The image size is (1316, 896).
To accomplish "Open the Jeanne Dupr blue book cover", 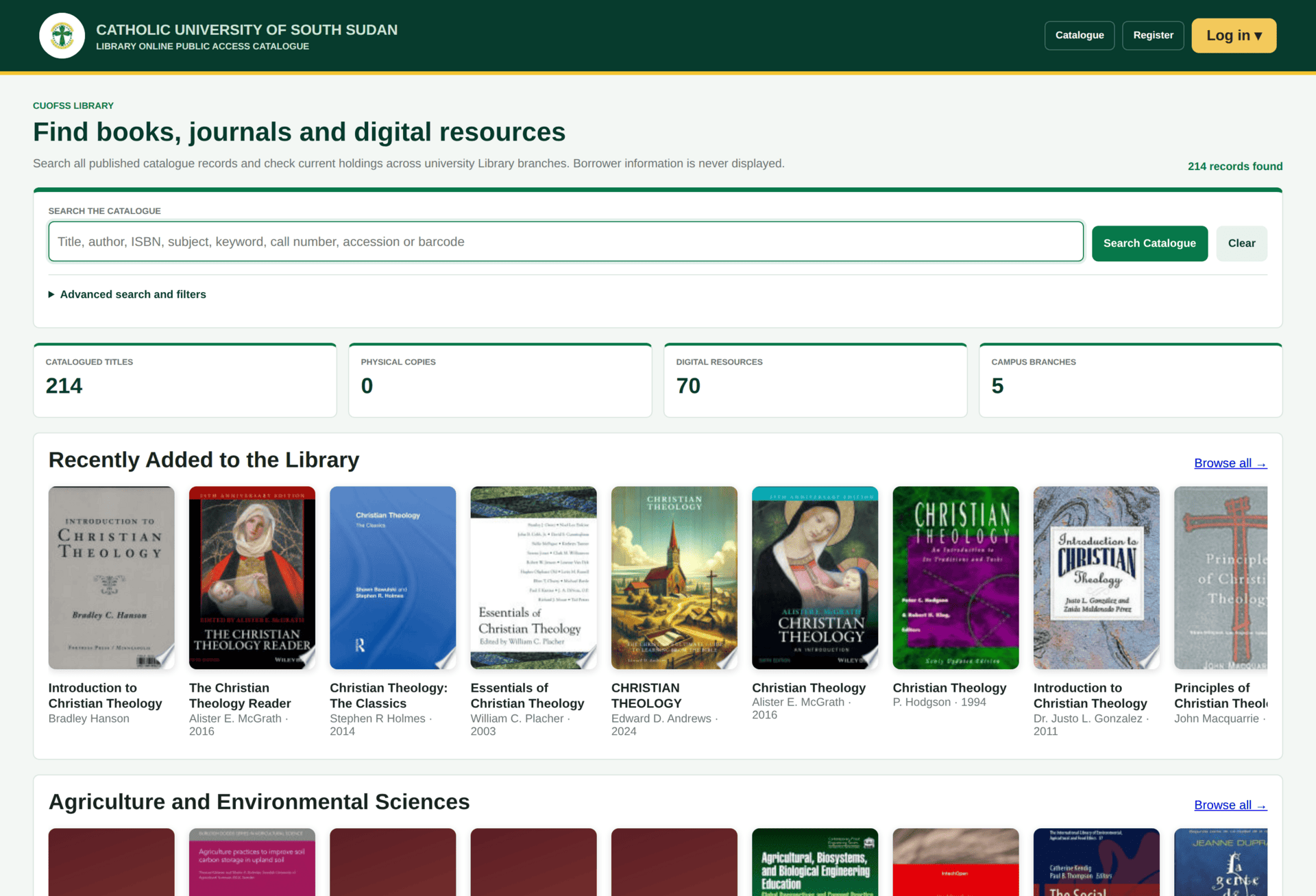I will [1221, 862].
